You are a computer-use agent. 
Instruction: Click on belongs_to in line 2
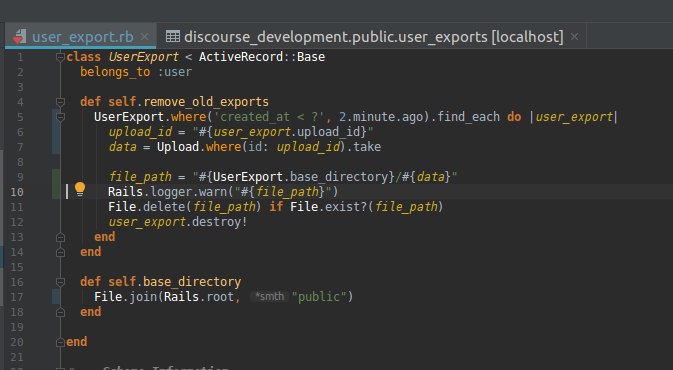tap(115, 72)
